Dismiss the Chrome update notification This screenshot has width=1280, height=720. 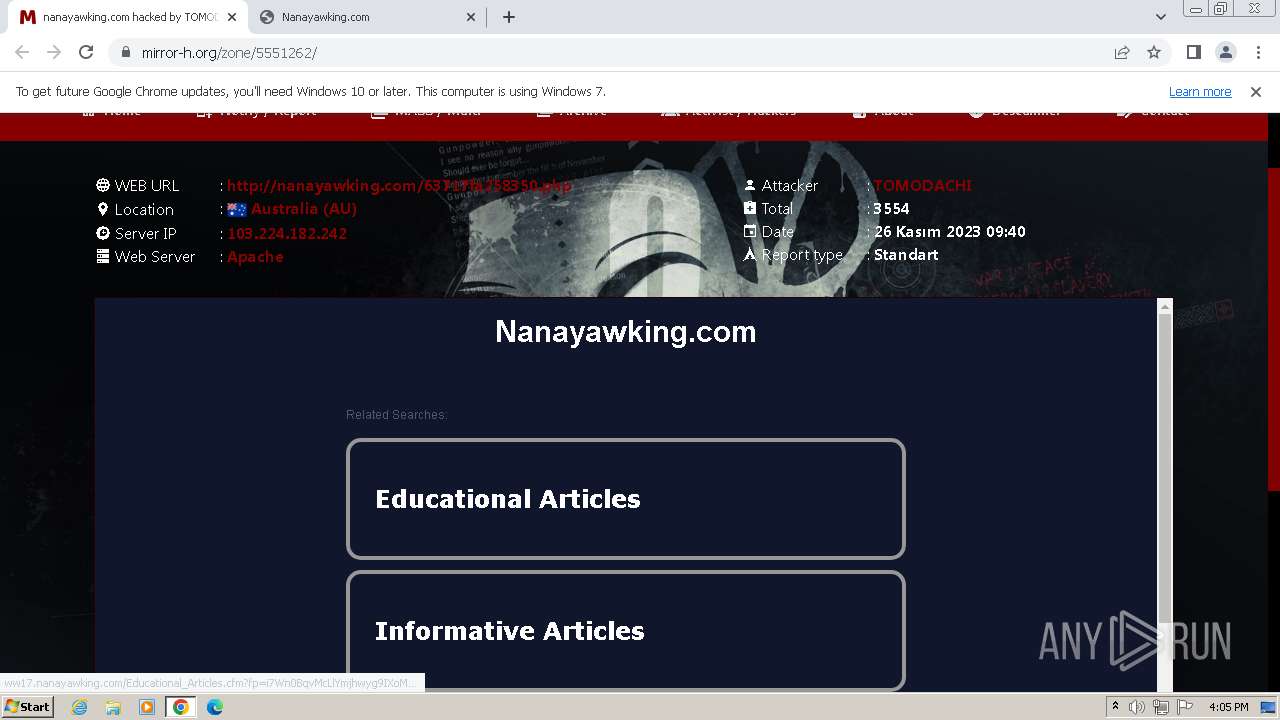click(x=1256, y=92)
